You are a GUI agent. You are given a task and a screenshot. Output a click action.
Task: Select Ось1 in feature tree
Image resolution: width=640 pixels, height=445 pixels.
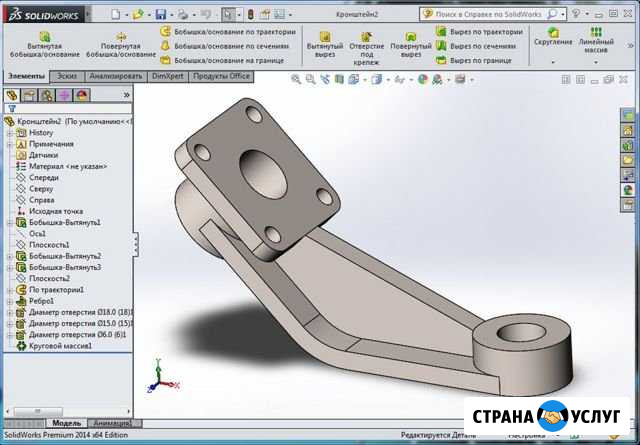tap(31, 234)
